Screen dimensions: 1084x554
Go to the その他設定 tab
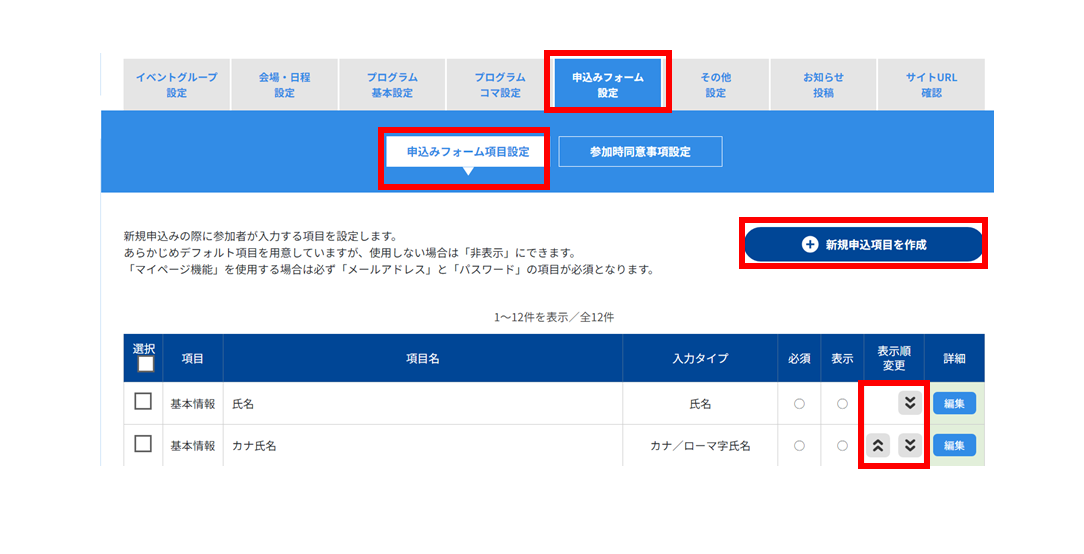[x=716, y=84]
